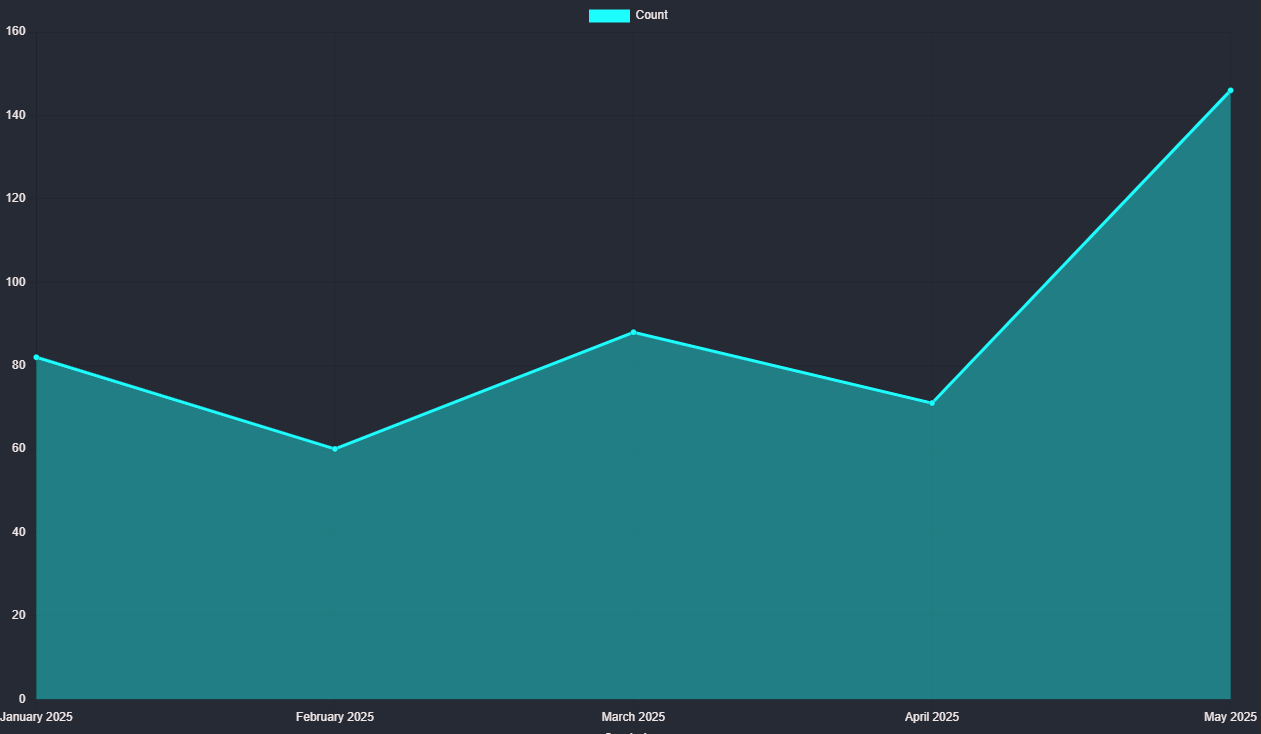Select the February 2025 data point
The height and width of the screenshot is (734, 1261).
(335, 449)
